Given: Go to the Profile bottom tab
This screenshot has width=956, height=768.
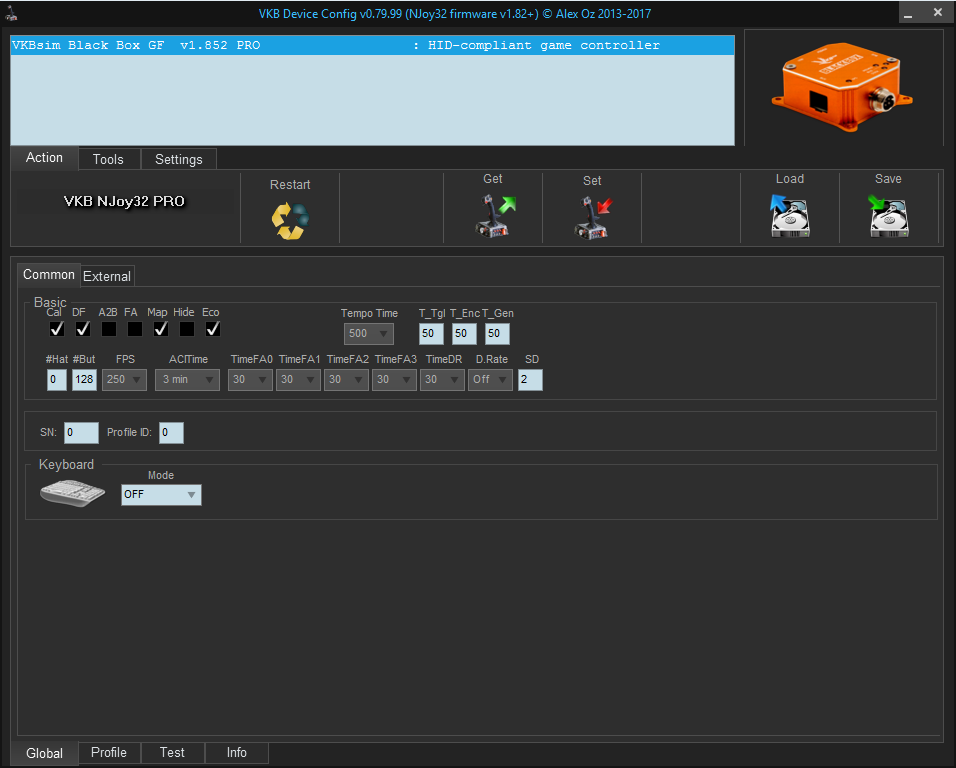Looking at the screenshot, I should [x=109, y=752].
